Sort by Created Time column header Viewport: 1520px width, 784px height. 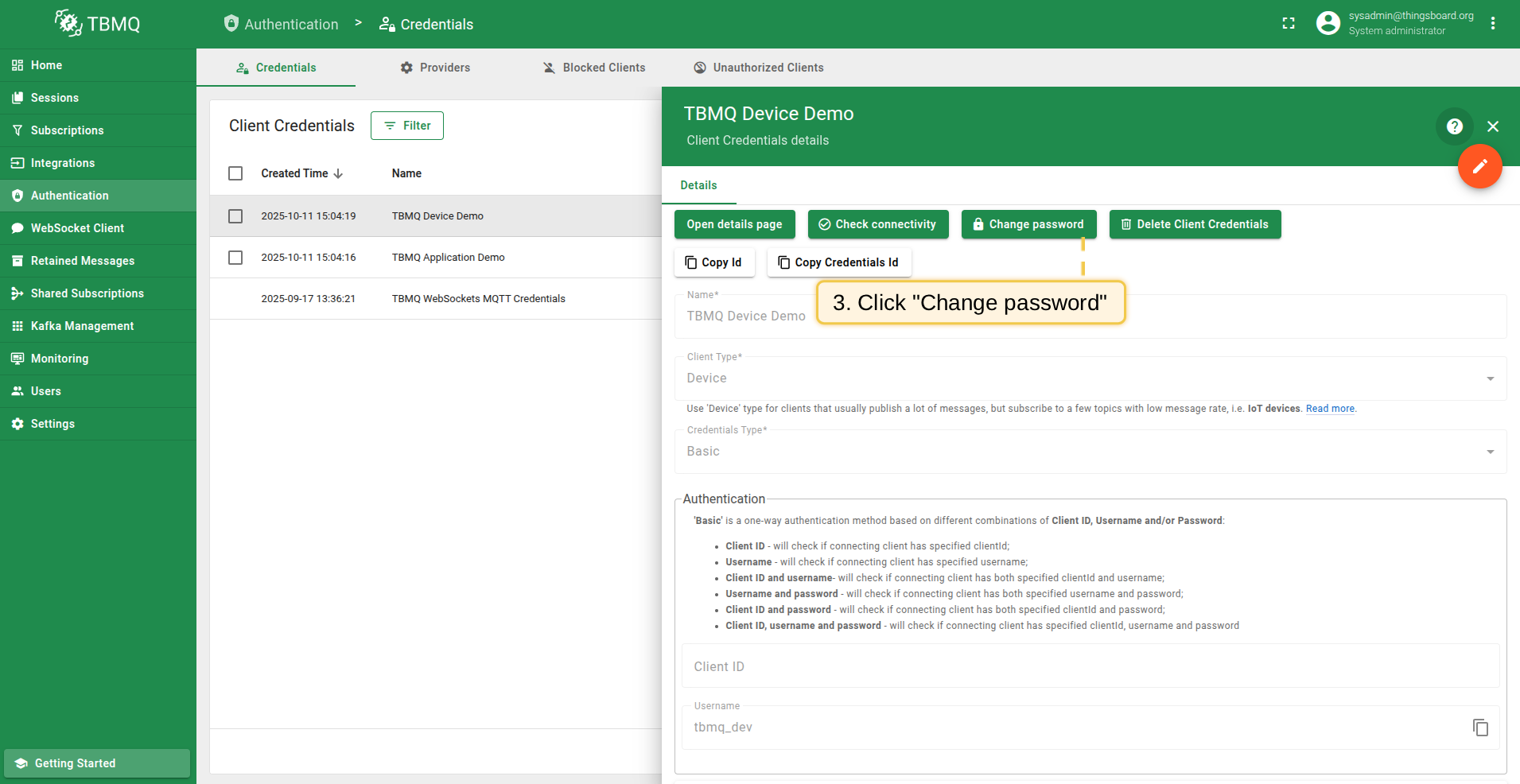tap(294, 173)
